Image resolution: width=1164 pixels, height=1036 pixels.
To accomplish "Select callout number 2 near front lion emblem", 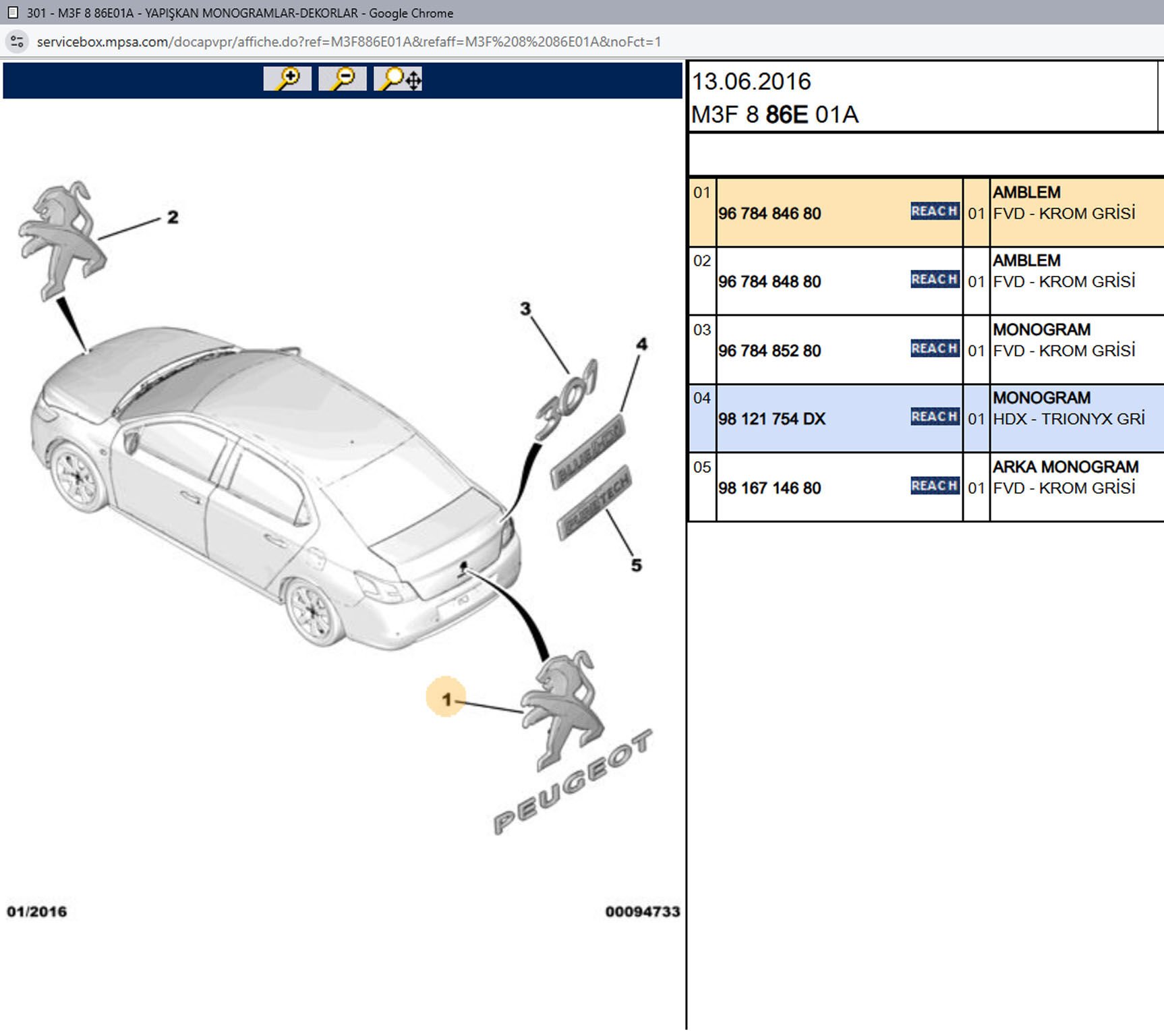I will coord(173,217).
